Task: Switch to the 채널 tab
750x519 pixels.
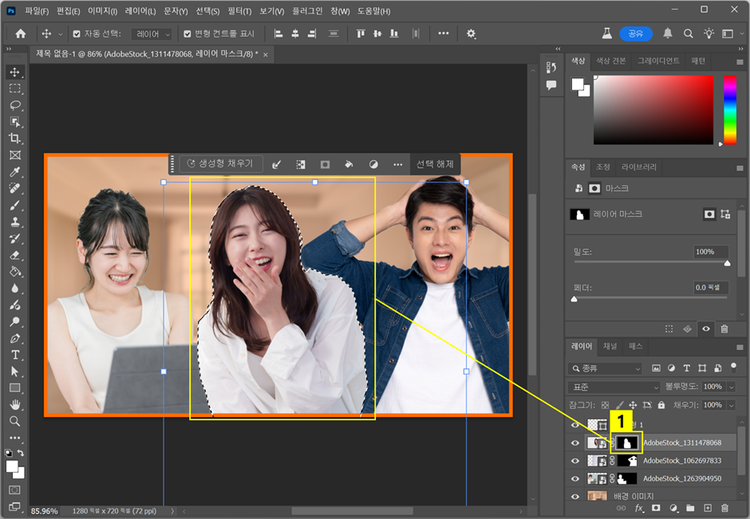Action: [609, 345]
